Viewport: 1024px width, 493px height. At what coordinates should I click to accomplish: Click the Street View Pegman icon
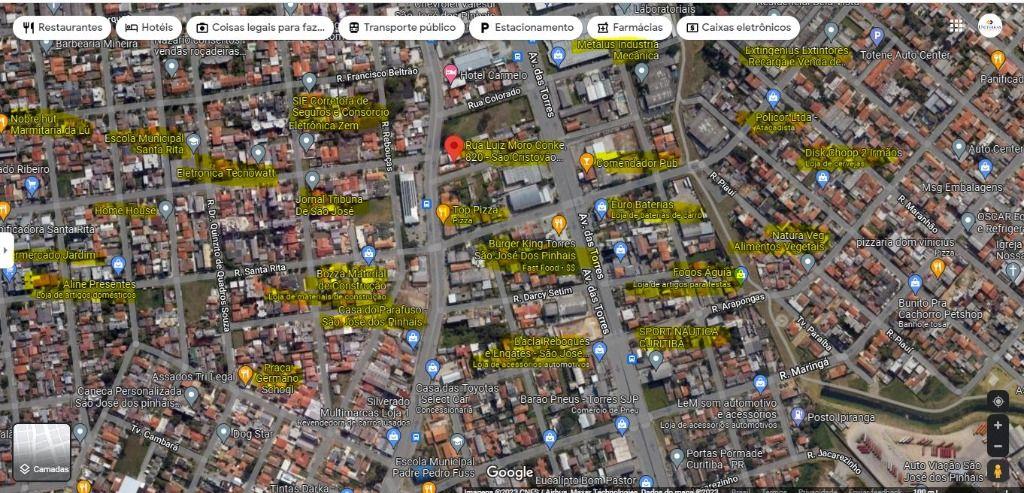[x=997, y=470]
